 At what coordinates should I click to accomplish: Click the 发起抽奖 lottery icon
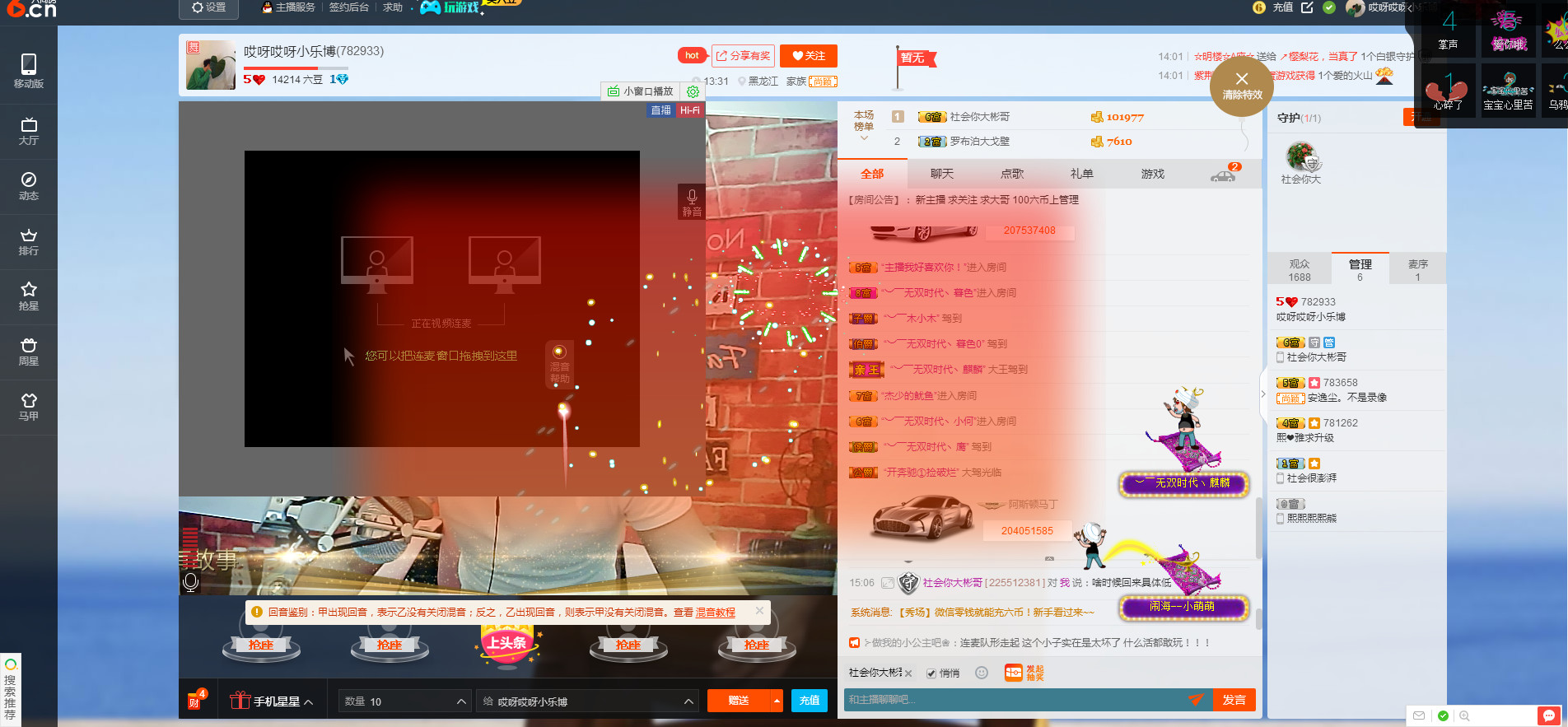(x=1024, y=673)
